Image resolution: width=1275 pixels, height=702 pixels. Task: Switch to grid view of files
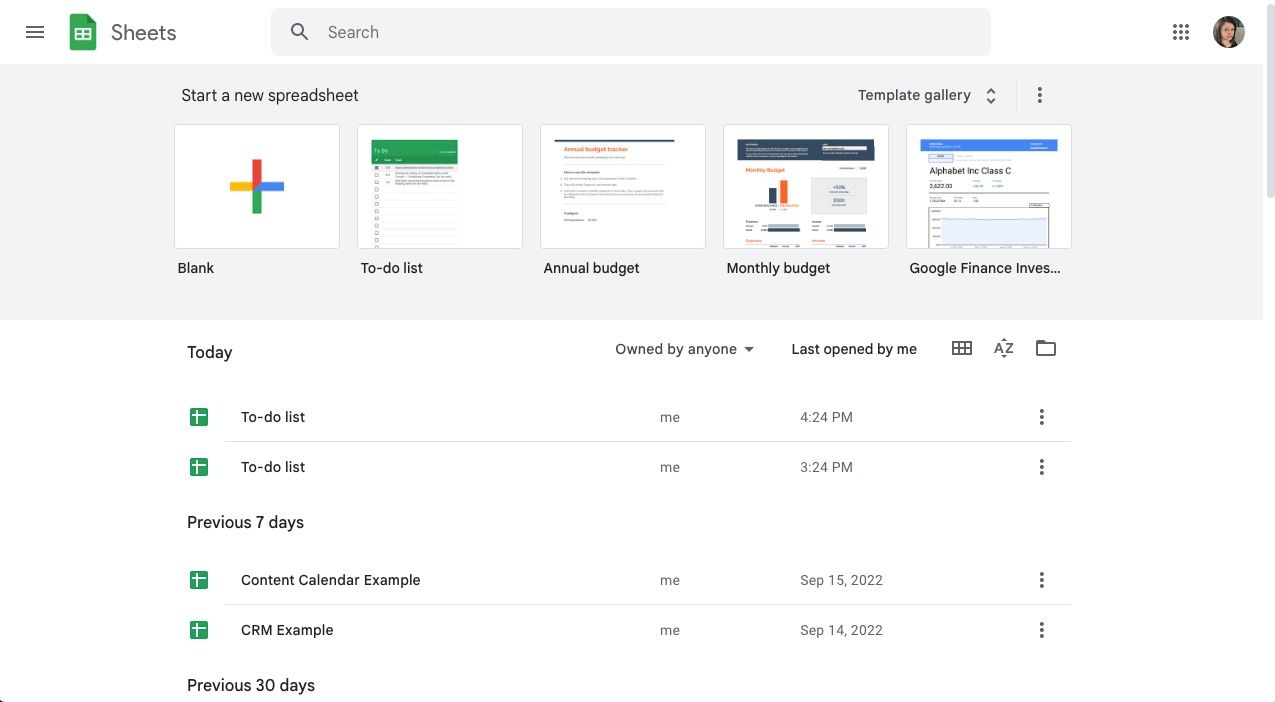click(962, 348)
